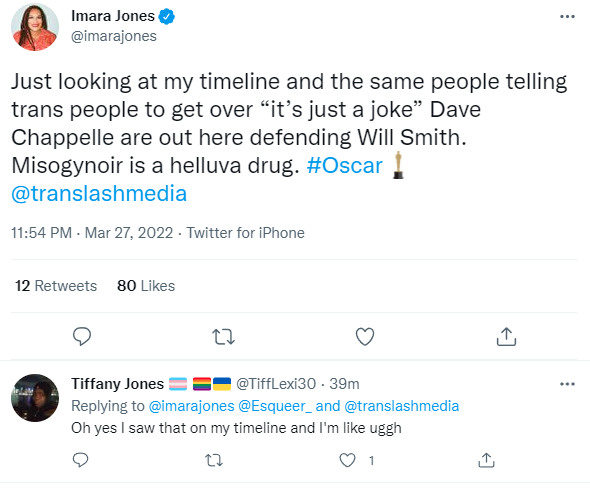
Task: Reply to Tiffany Jones's comment
Action: tap(80, 460)
